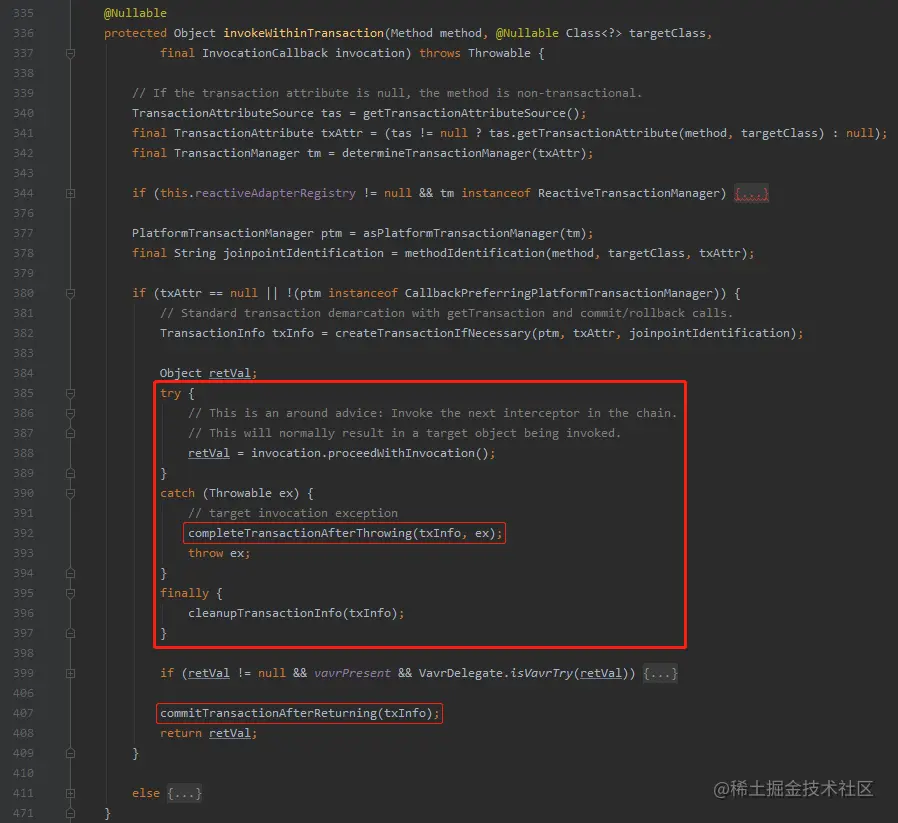This screenshot has height=823, width=898.
Task: Click asPlatformTransactionManager on line 377
Action: pyautogui.click(x=461, y=233)
